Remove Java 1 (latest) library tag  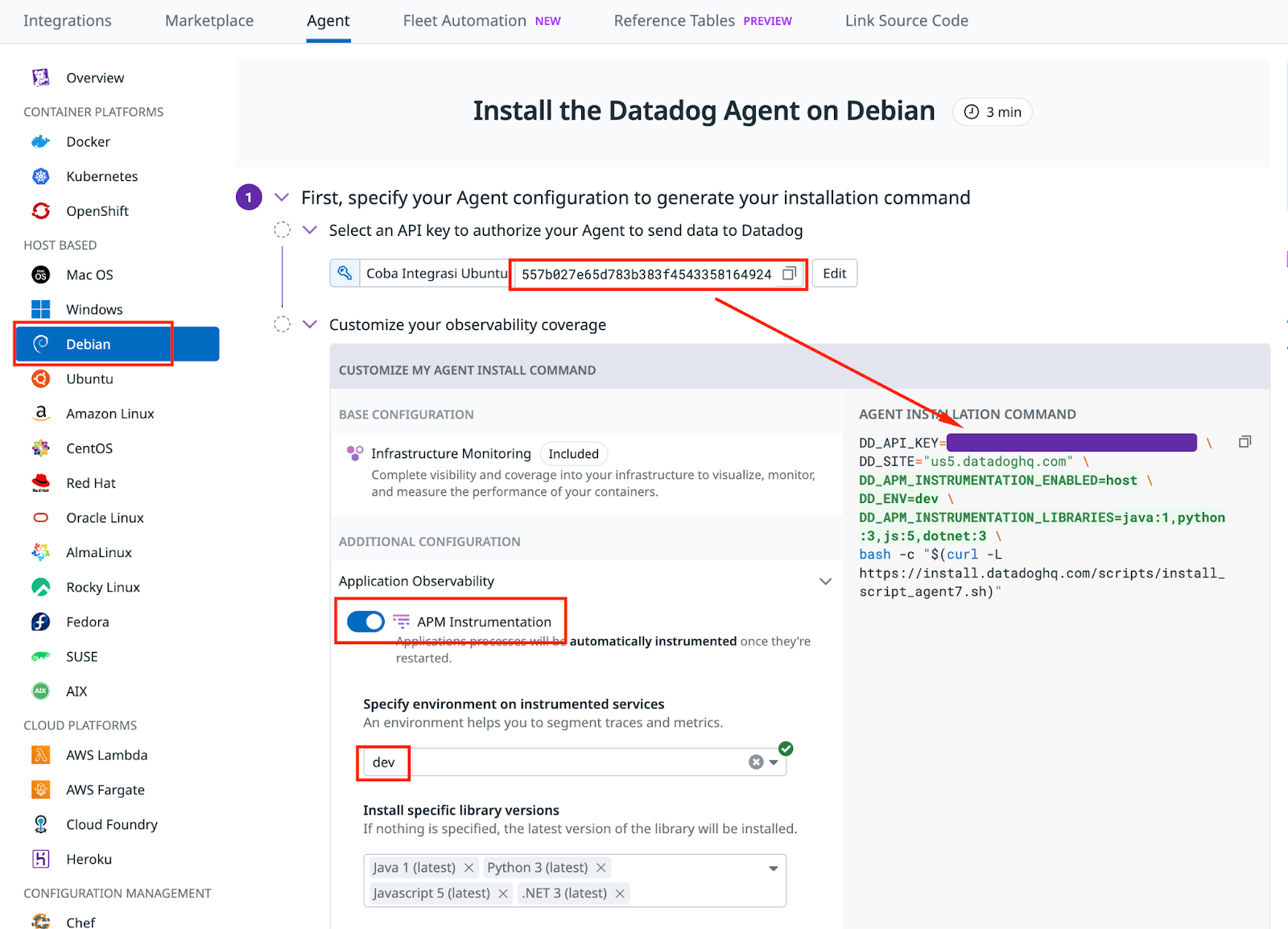click(469, 868)
